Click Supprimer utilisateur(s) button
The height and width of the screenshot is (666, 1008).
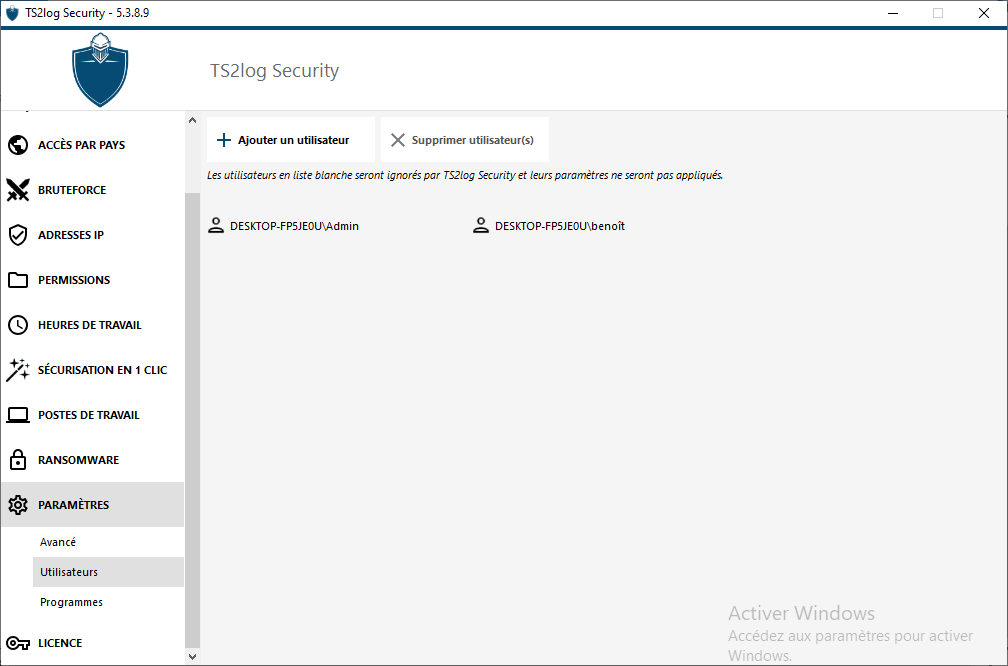coord(465,140)
